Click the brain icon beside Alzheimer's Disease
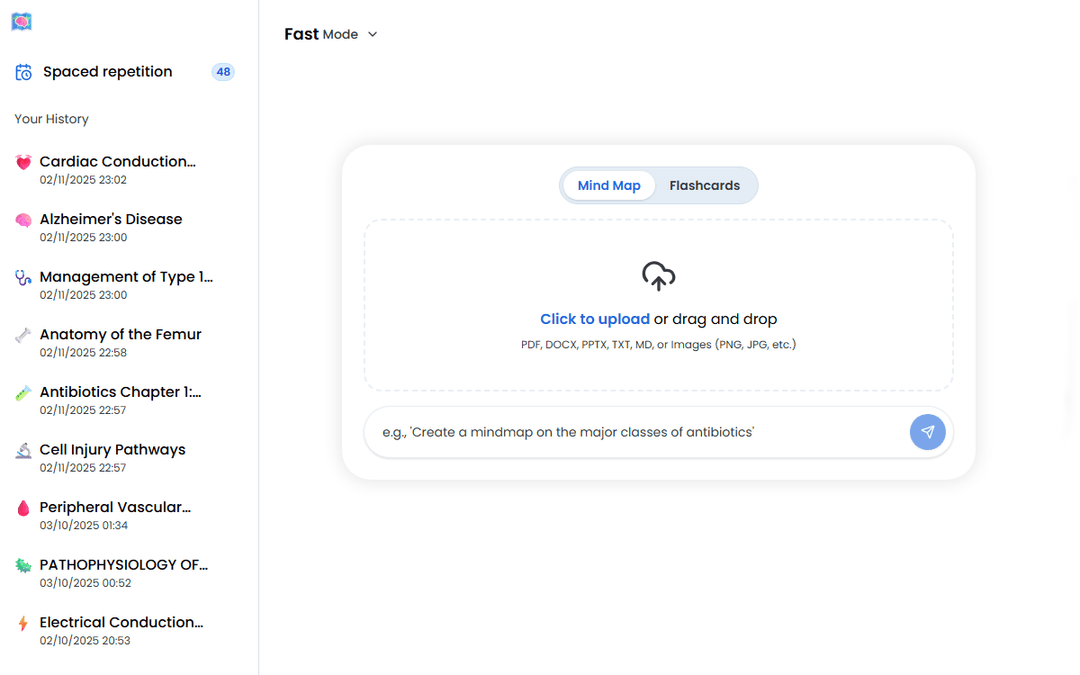The height and width of the screenshot is (675, 1080). tap(21, 219)
